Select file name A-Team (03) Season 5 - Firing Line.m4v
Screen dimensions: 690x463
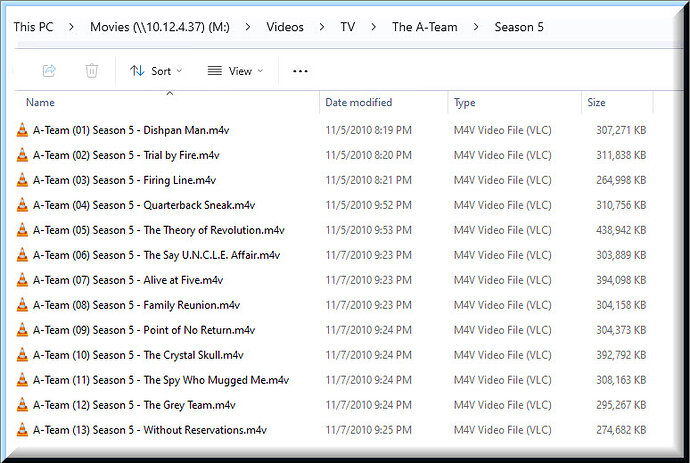click(x=125, y=180)
